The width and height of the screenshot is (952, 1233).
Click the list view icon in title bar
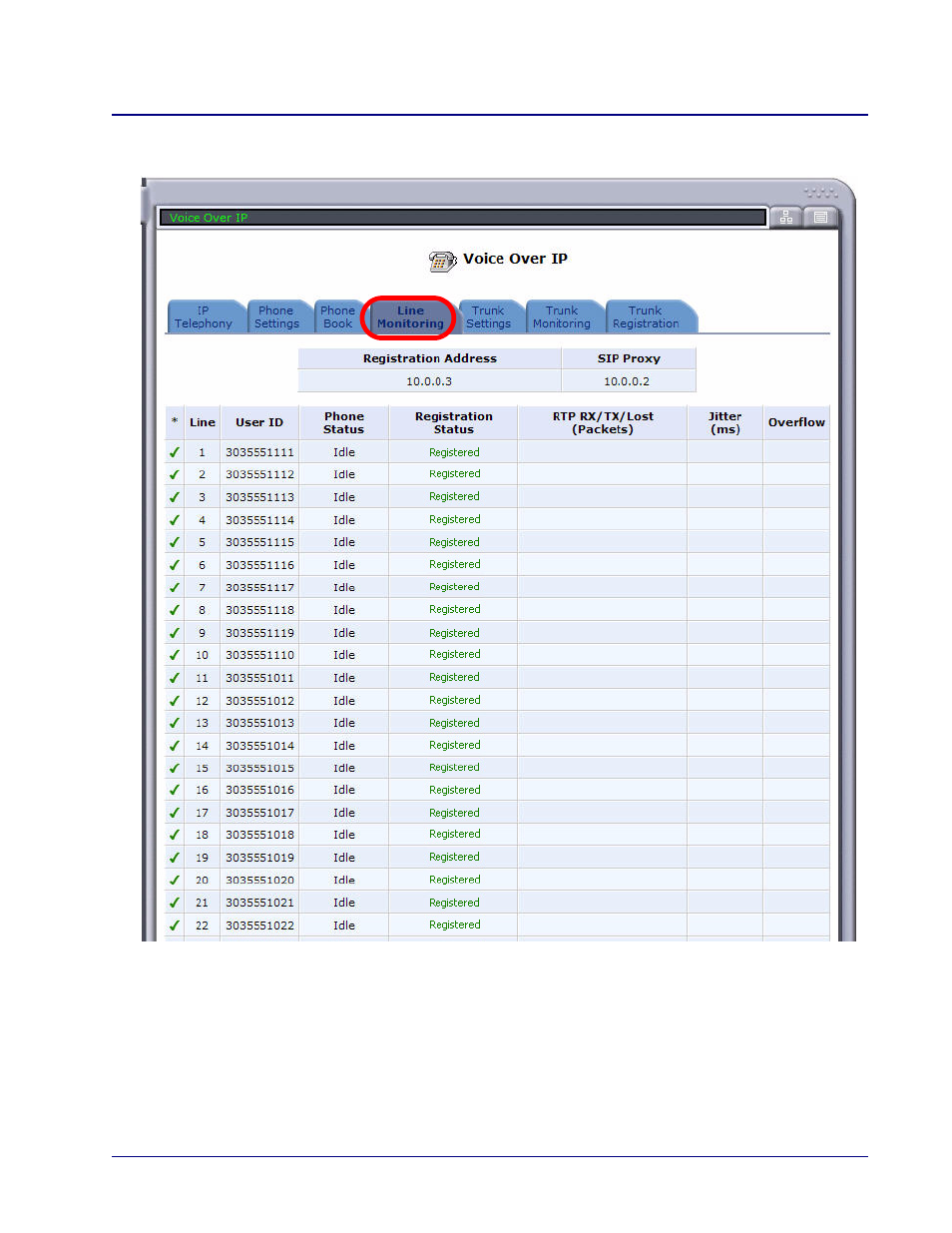820,217
